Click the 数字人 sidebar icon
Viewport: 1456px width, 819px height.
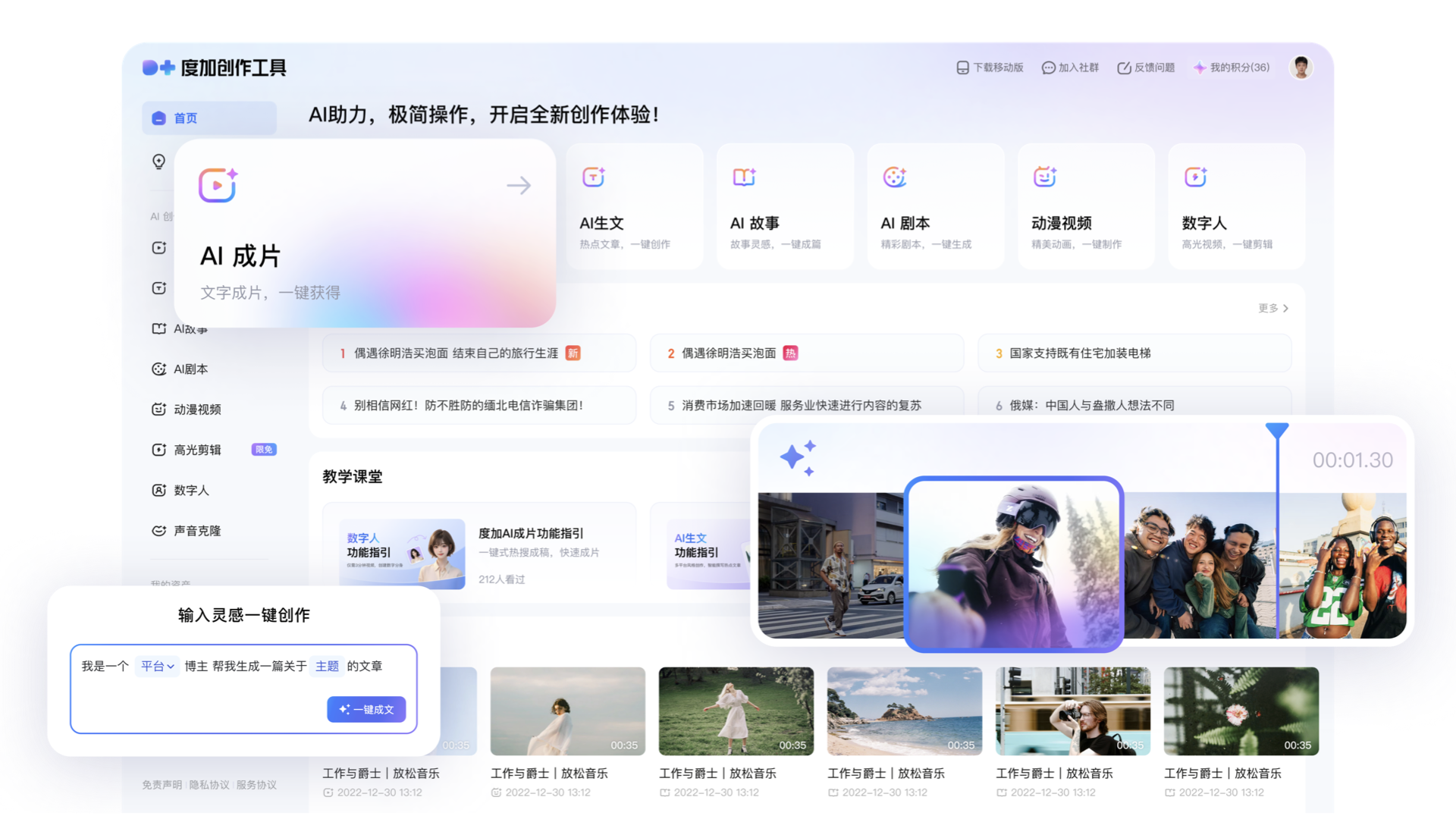(x=158, y=491)
